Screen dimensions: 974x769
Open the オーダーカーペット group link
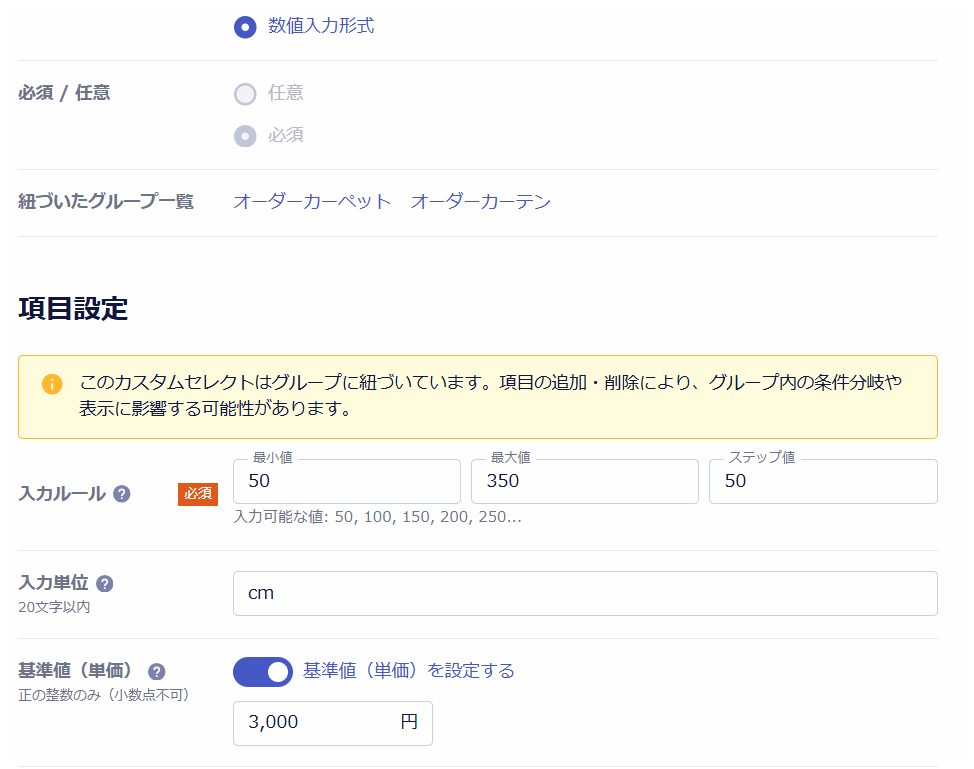point(312,202)
